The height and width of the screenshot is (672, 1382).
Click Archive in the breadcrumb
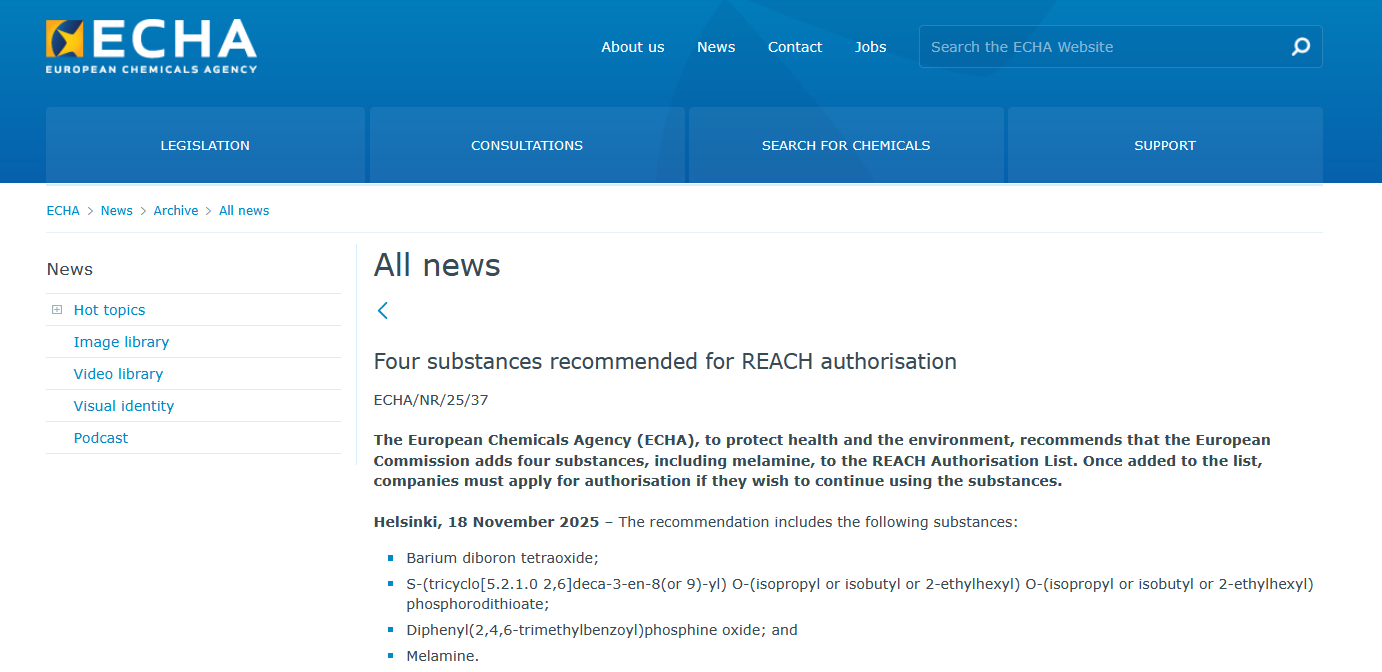pyautogui.click(x=176, y=211)
